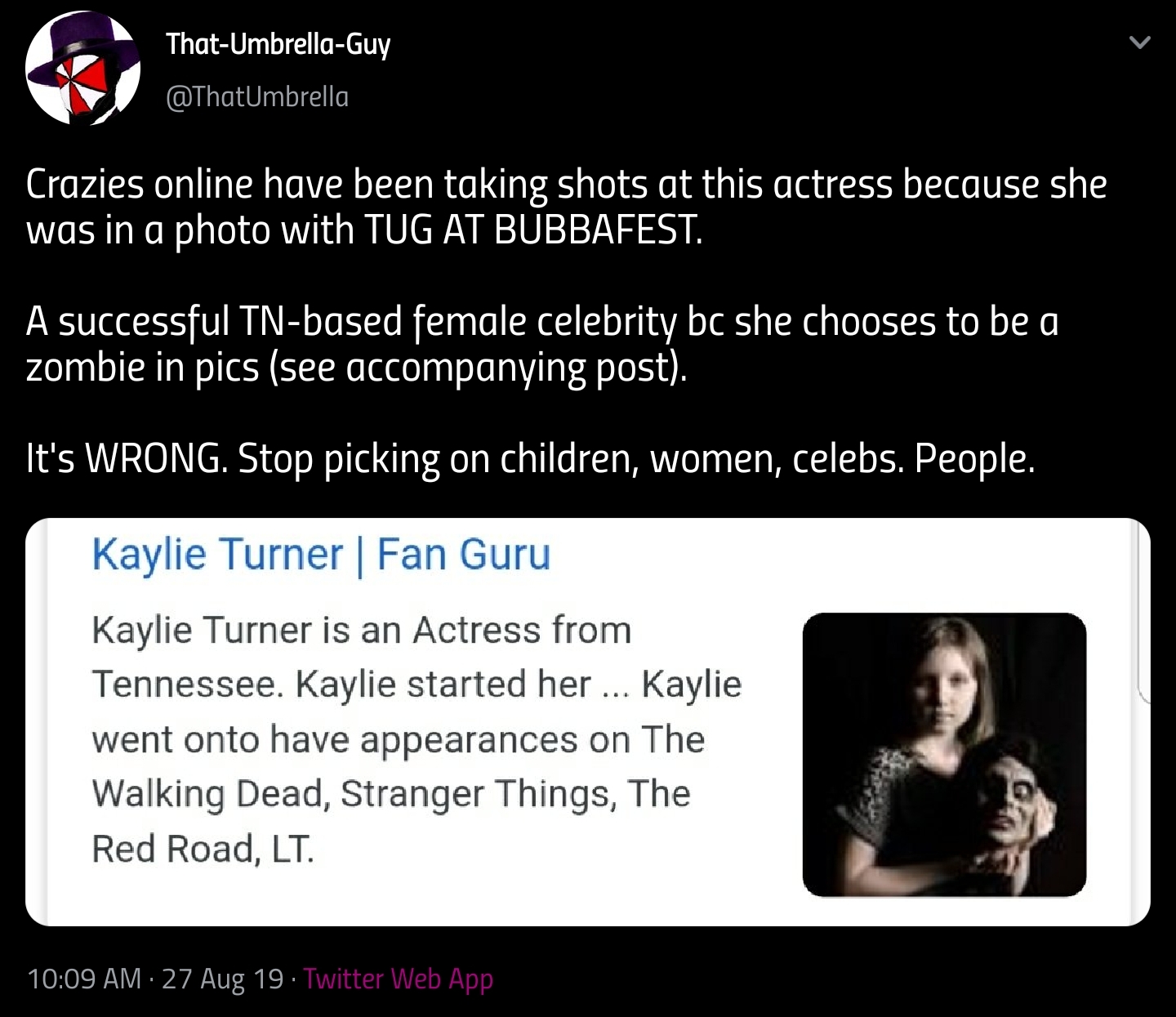Image resolution: width=1176 pixels, height=1017 pixels.
Task: Open the Twitter Web App source link
Action: pyautogui.click(x=399, y=979)
